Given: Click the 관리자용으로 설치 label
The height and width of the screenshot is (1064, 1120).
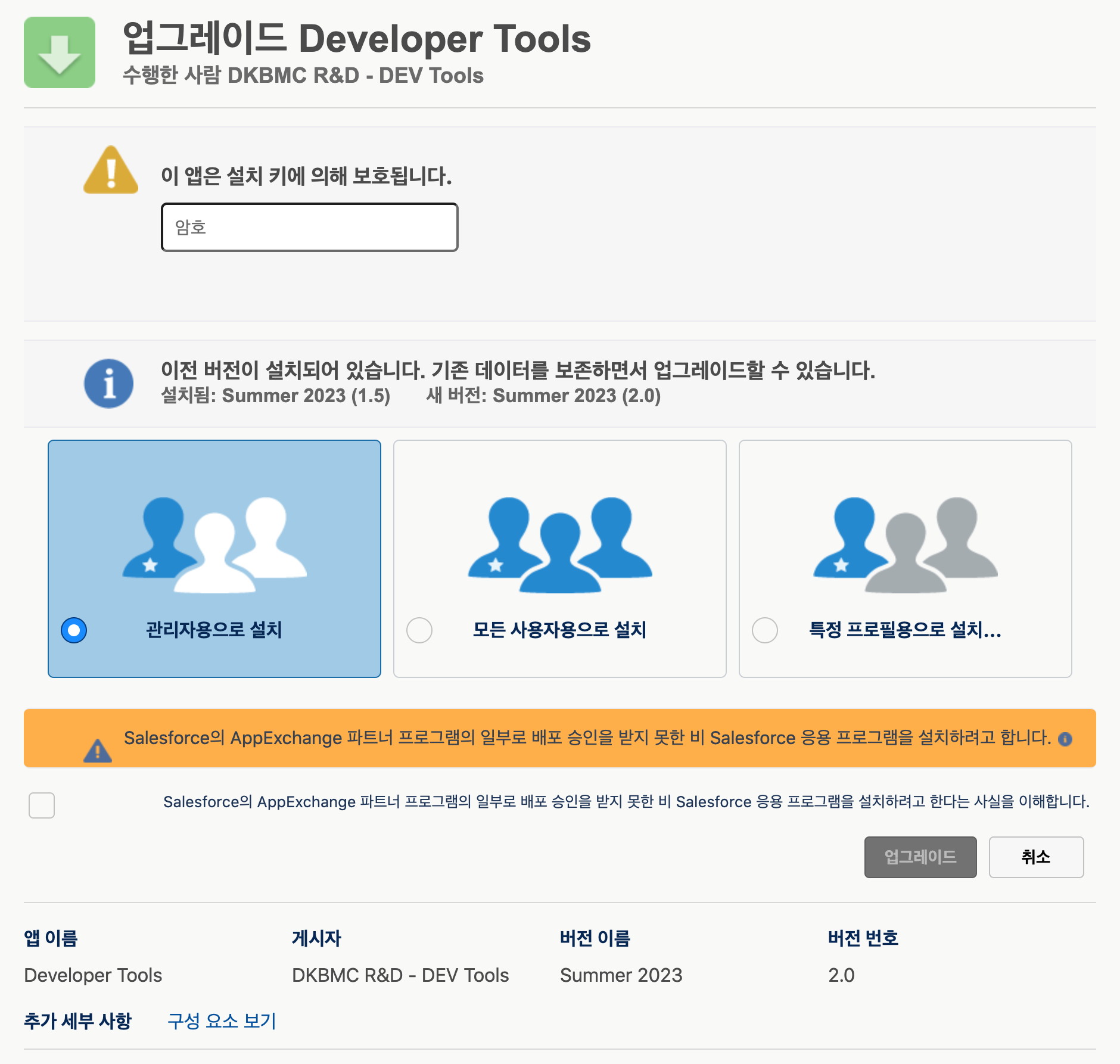Looking at the screenshot, I should pos(214,630).
